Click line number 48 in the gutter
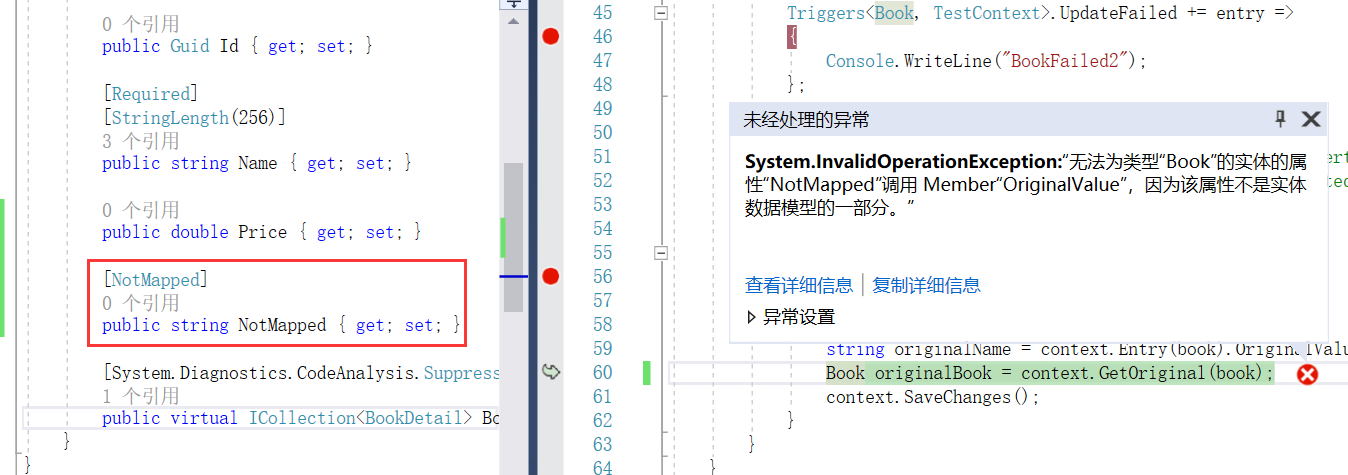This screenshot has width=1348, height=475. [602, 85]
